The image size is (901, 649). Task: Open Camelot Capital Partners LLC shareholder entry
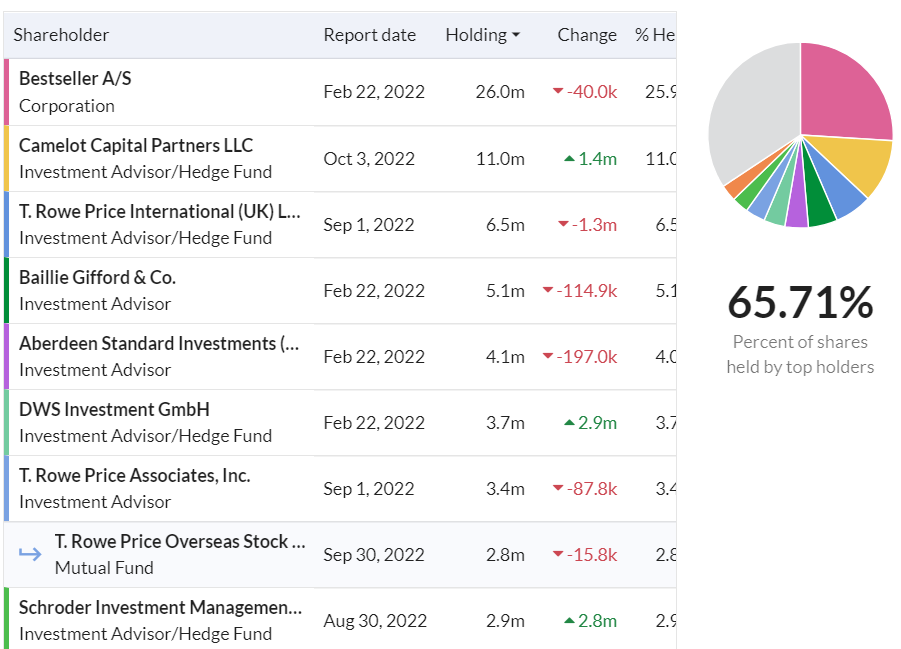[136, 145]
